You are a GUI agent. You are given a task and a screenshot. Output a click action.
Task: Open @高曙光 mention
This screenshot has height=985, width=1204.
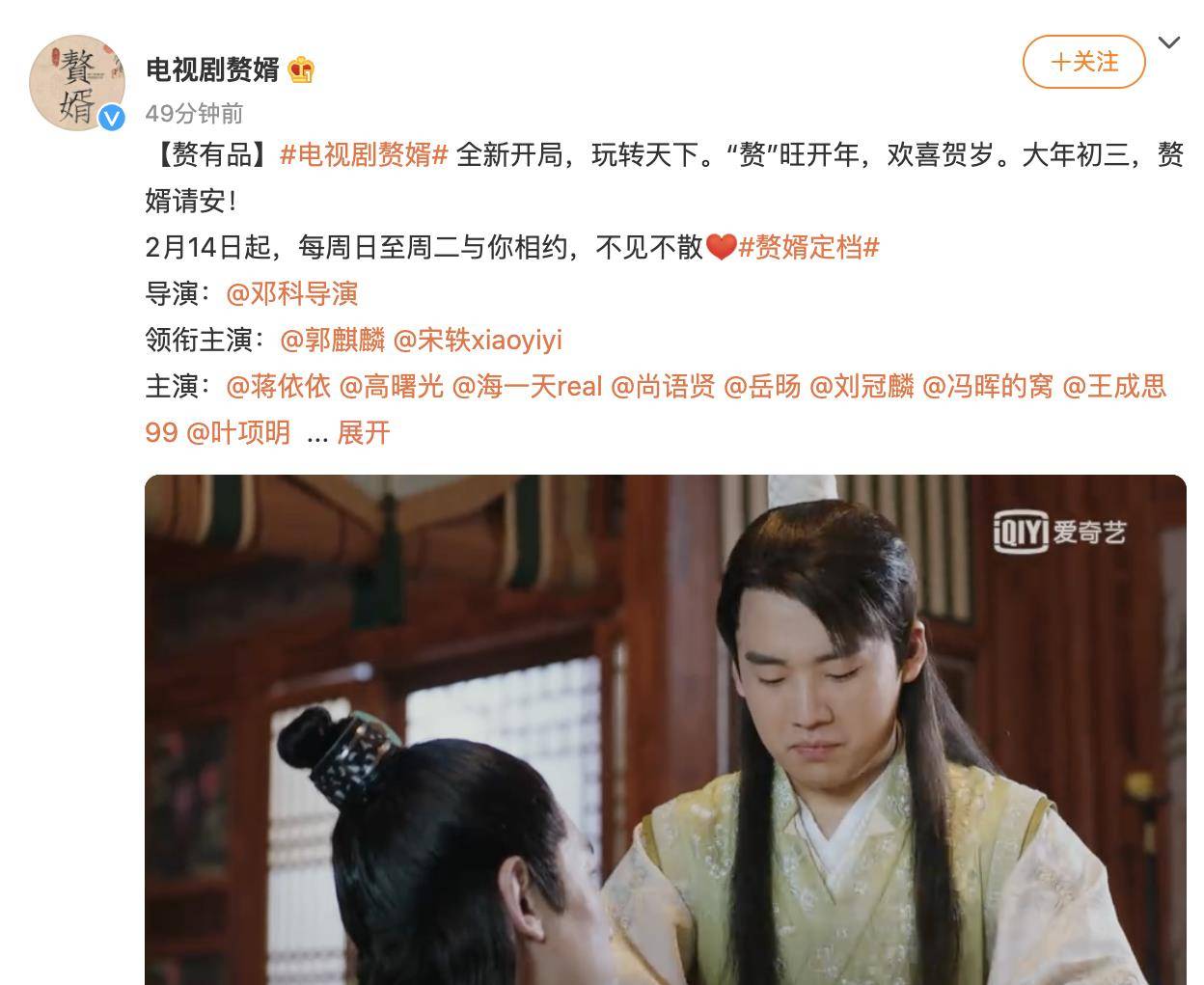pyautogui.click(x=392, y=387)
